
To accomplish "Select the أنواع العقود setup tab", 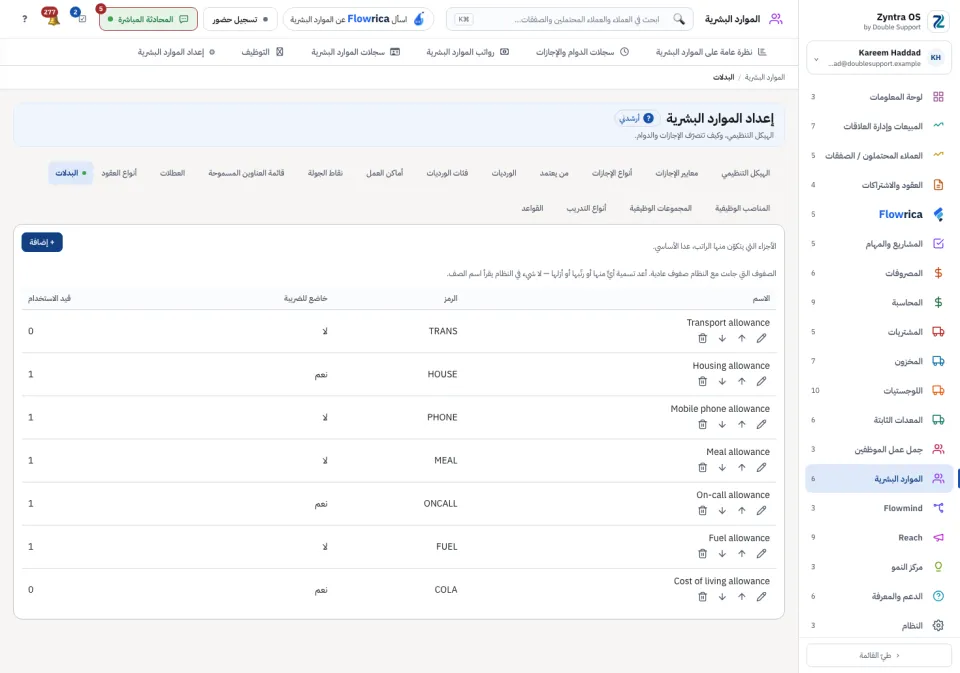I will [x=119, y=173].
